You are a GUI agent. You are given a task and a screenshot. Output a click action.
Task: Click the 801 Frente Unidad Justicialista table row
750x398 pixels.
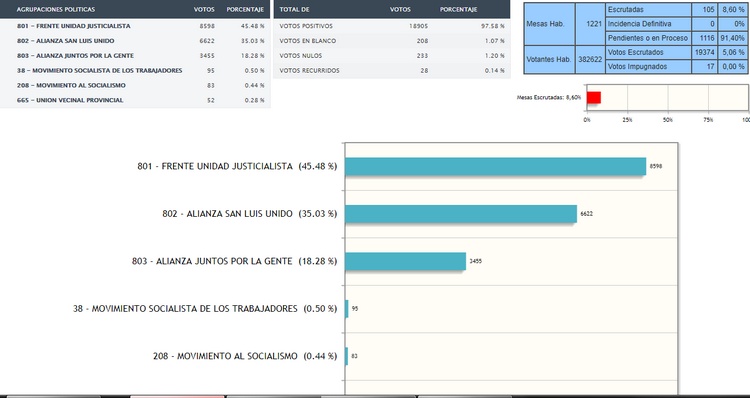pyautogui.click(x=135, y=26)
